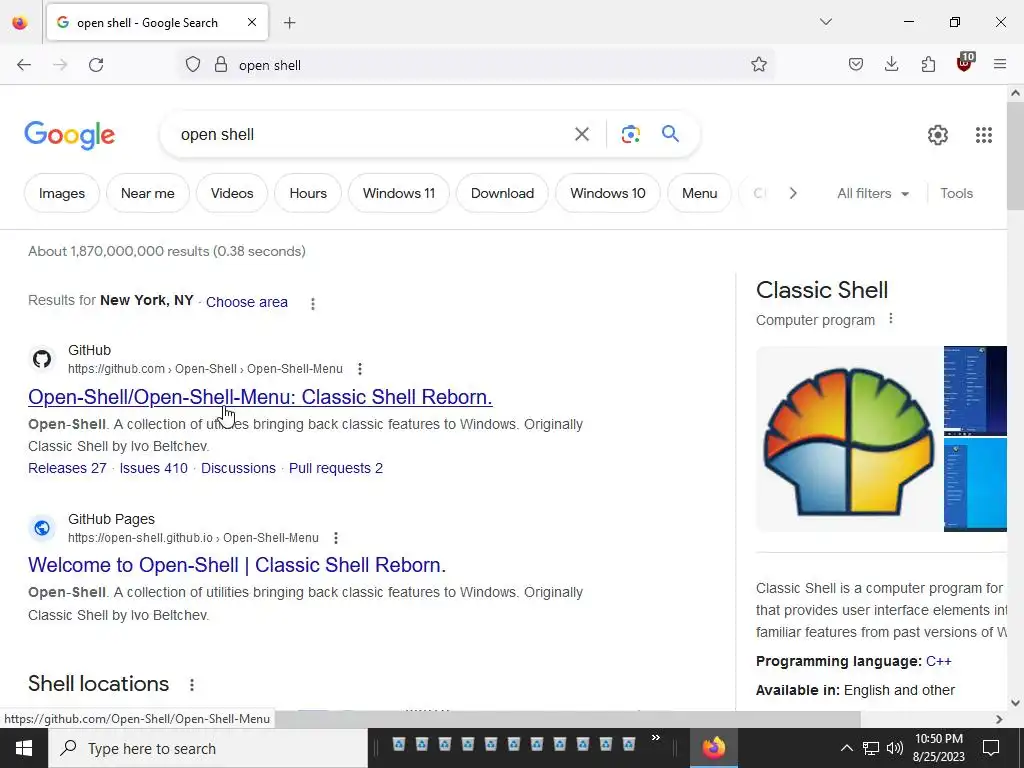Viewport: 1024px width, 768px height.
Task: Show hidden system tray icons
Action: coord(846,748)
